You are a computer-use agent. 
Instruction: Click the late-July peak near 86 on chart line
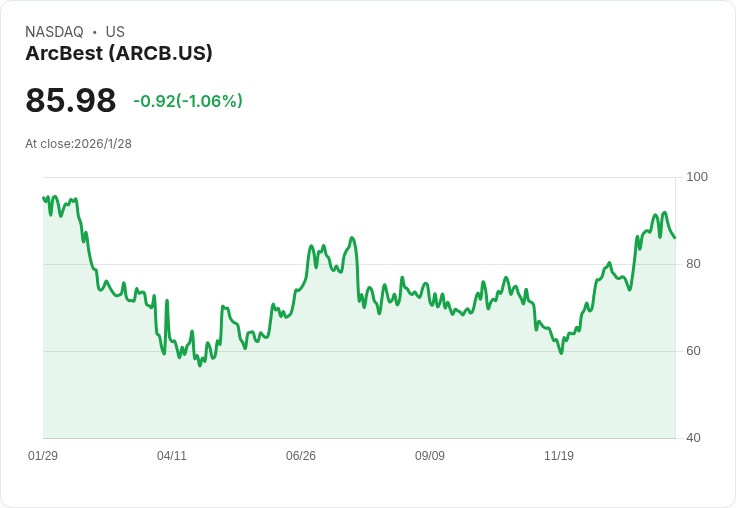352,238
